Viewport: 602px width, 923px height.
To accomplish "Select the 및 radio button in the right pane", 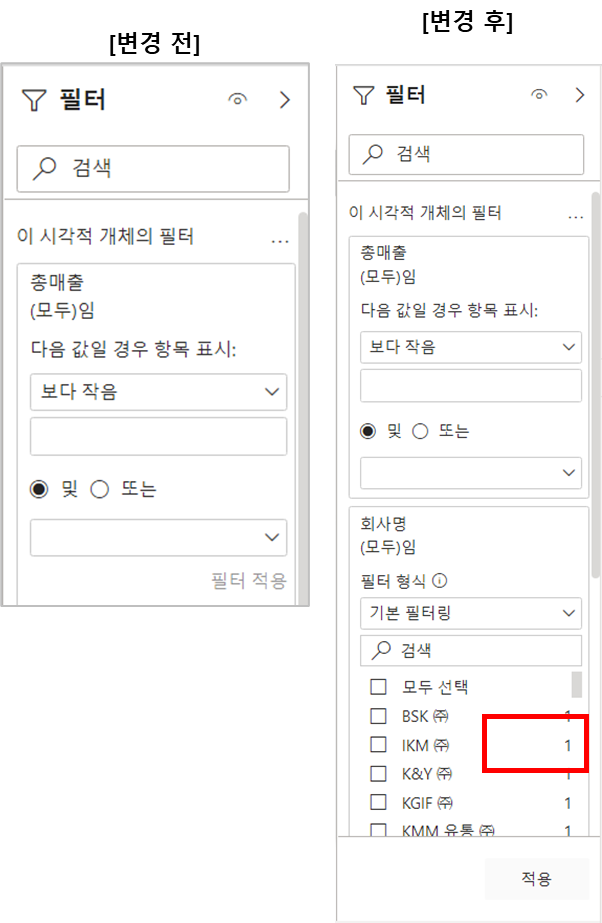I will coord(368,431).
